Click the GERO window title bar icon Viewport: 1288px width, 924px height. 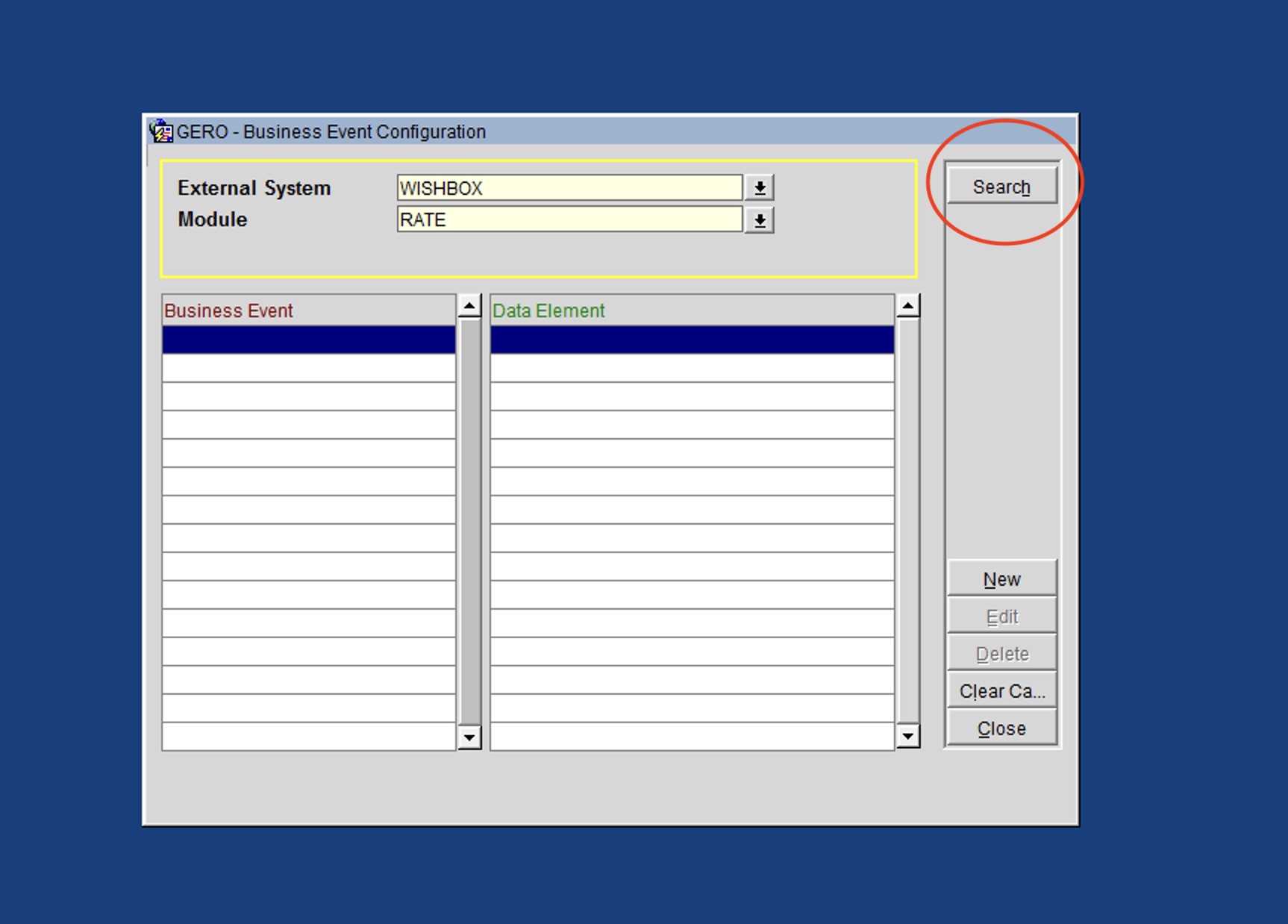coord(160,131)
